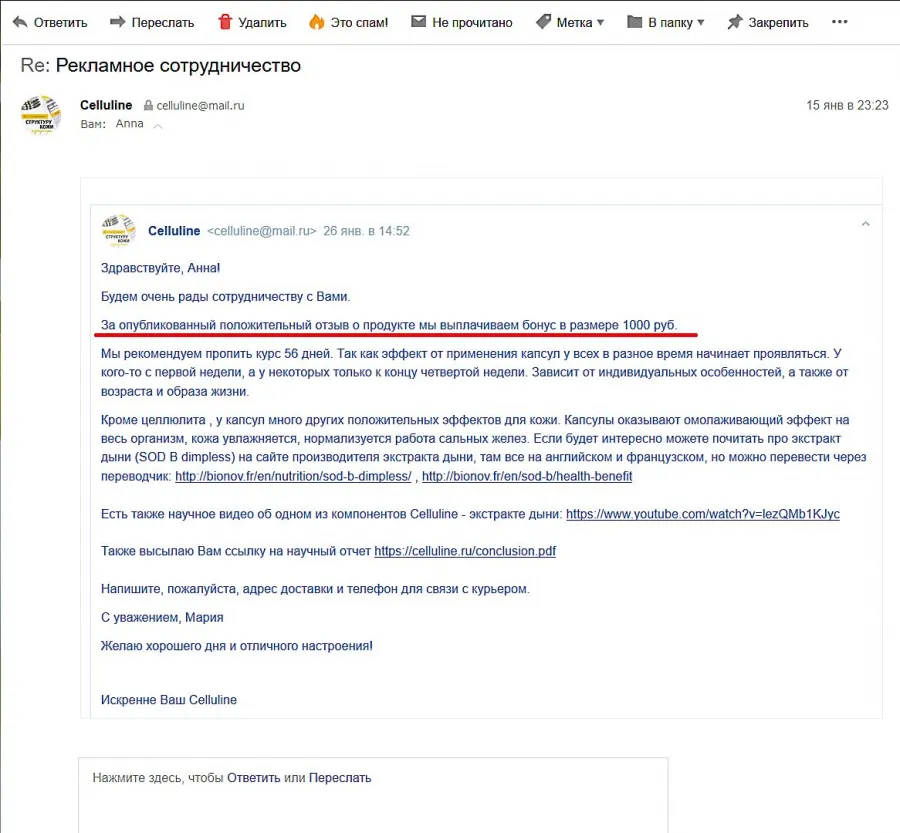Screen dimensions: 900x833
Task: Expand recipient details chevron next to Anna
Action: (158, 126)
